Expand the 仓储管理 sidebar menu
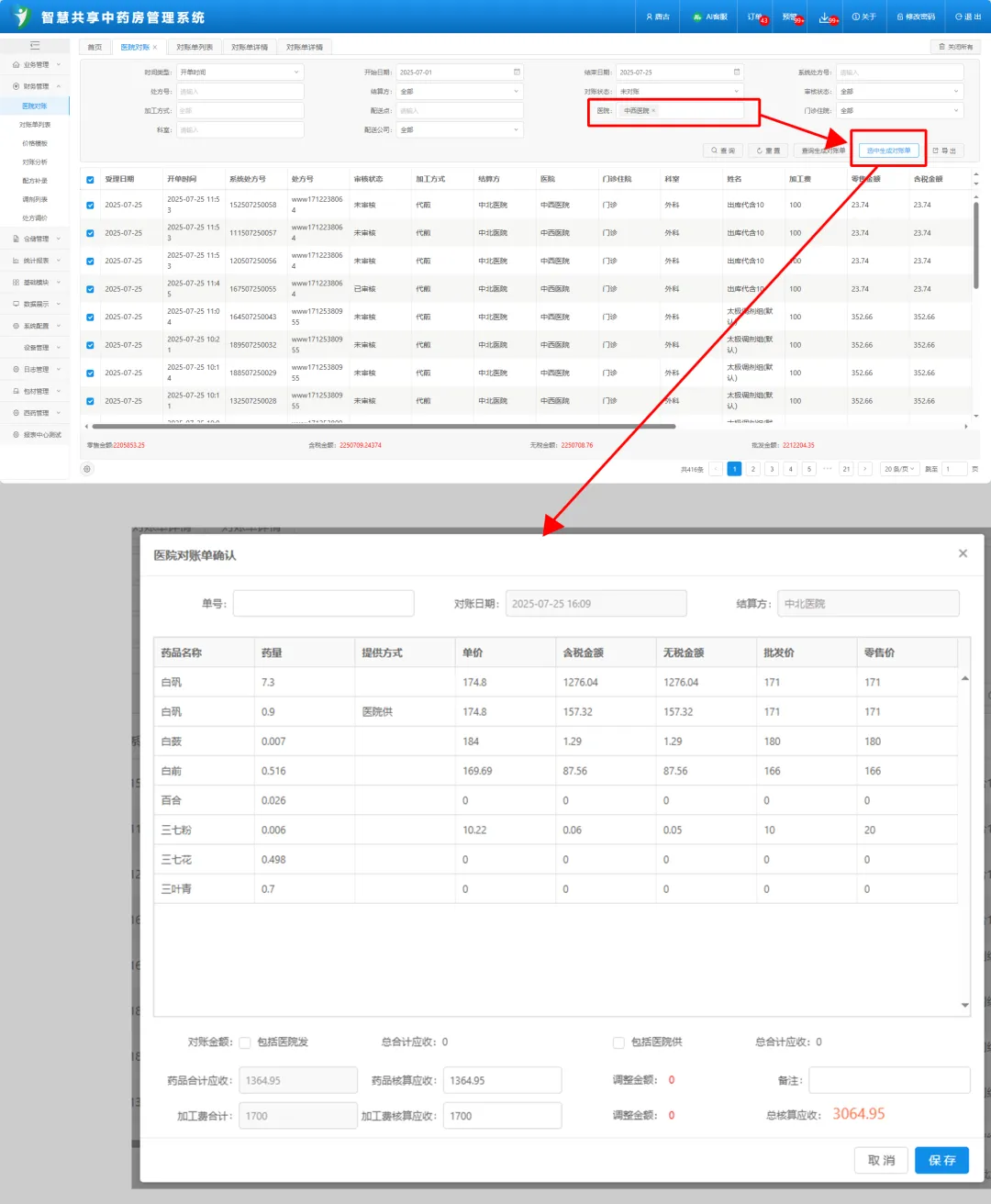 pyautogui.click(x=37, y=239)
